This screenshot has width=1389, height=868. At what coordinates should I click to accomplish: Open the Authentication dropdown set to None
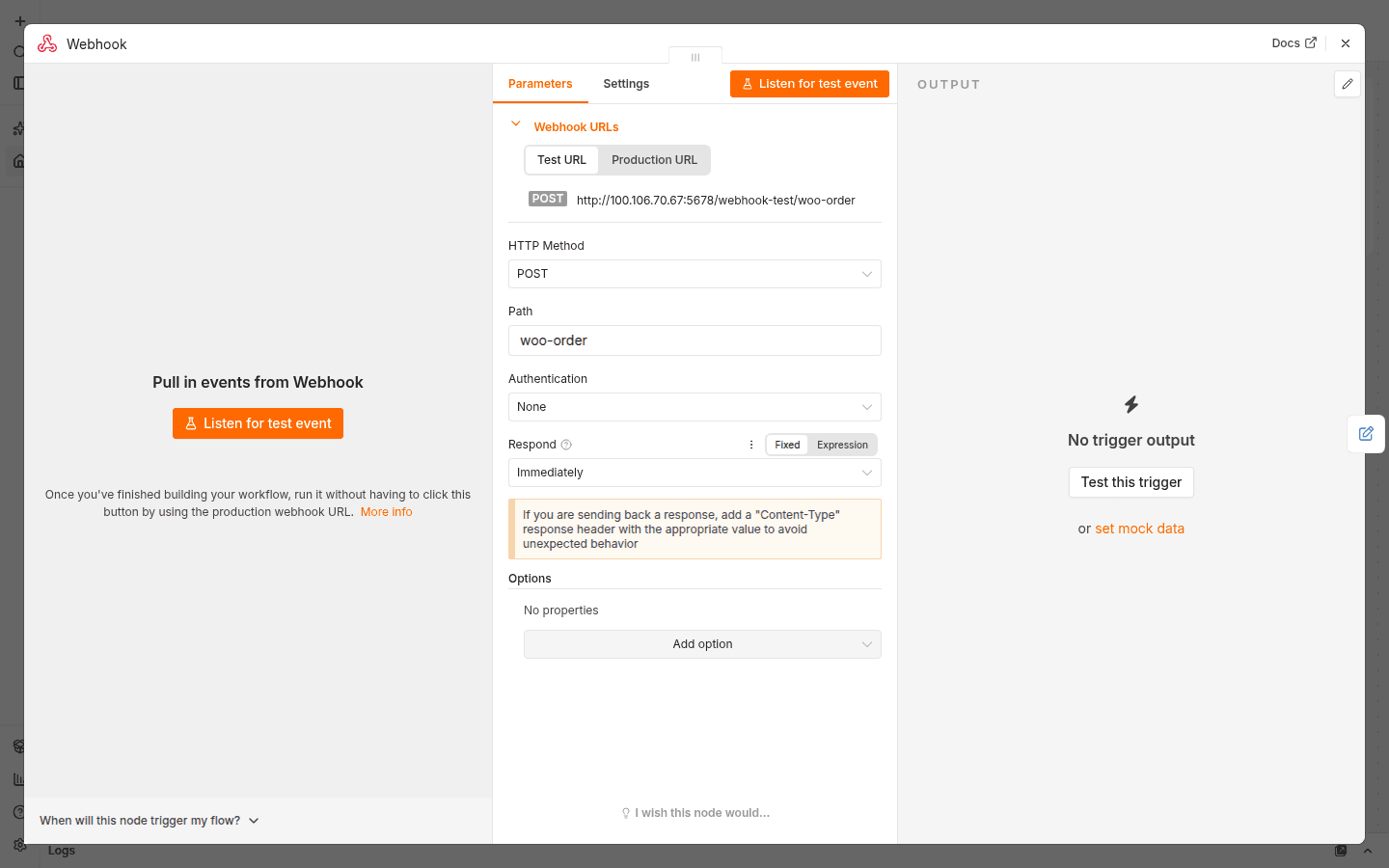pos(694,407)
